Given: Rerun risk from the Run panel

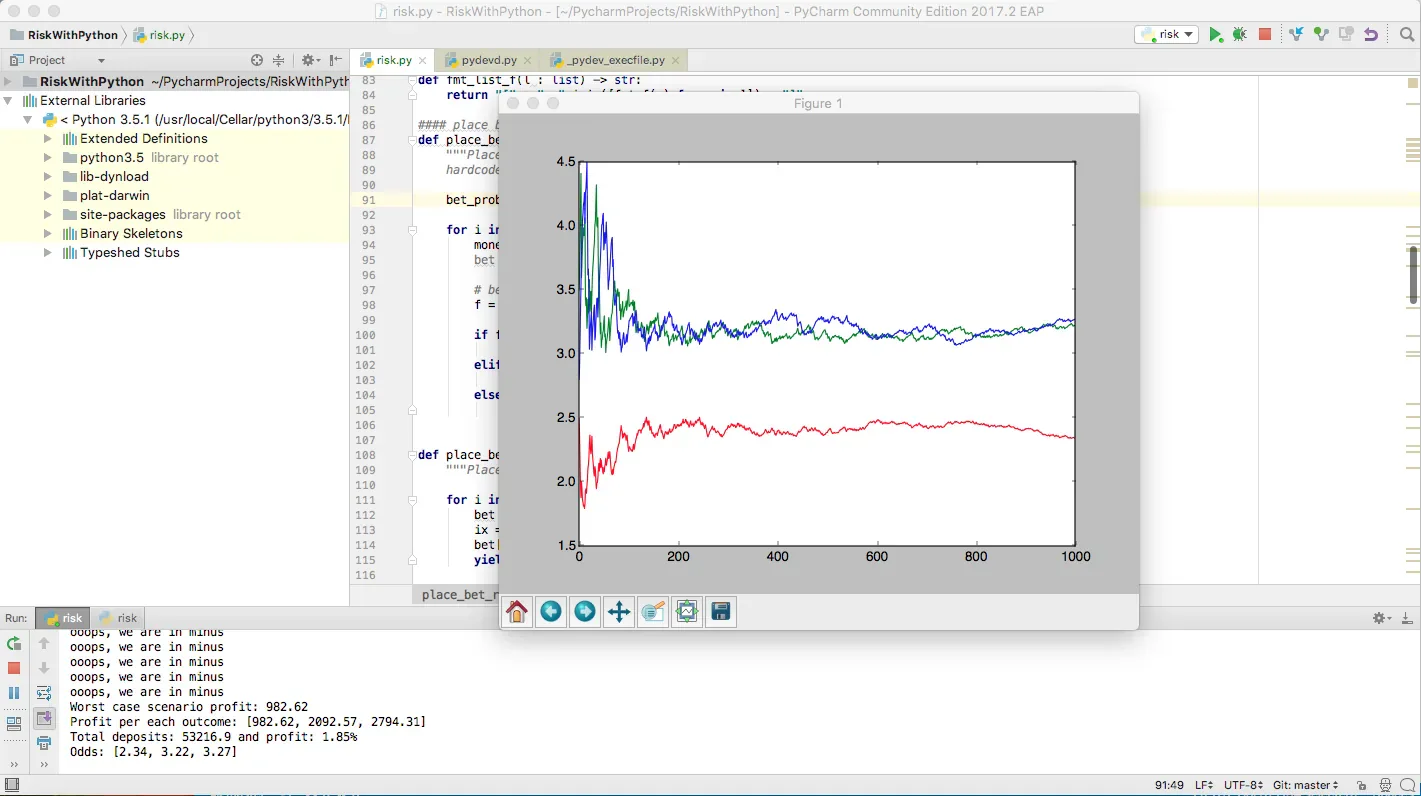Looking at the screenshot, I should 14,643.
